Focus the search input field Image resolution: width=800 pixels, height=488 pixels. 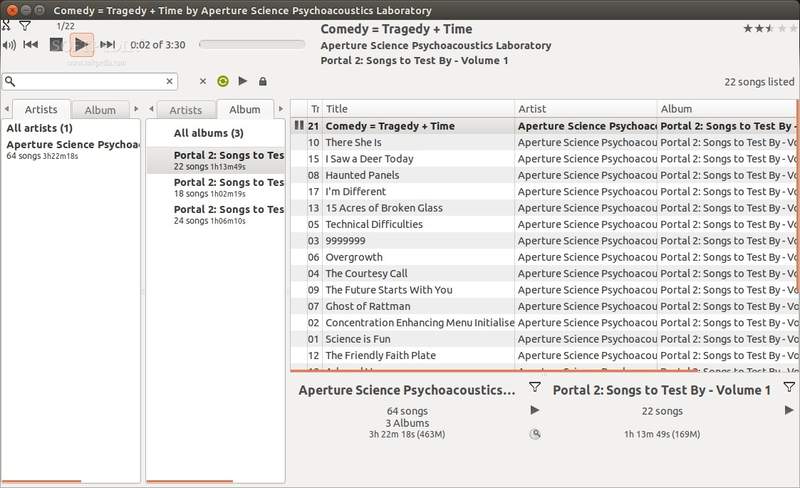tap(91, 81)
